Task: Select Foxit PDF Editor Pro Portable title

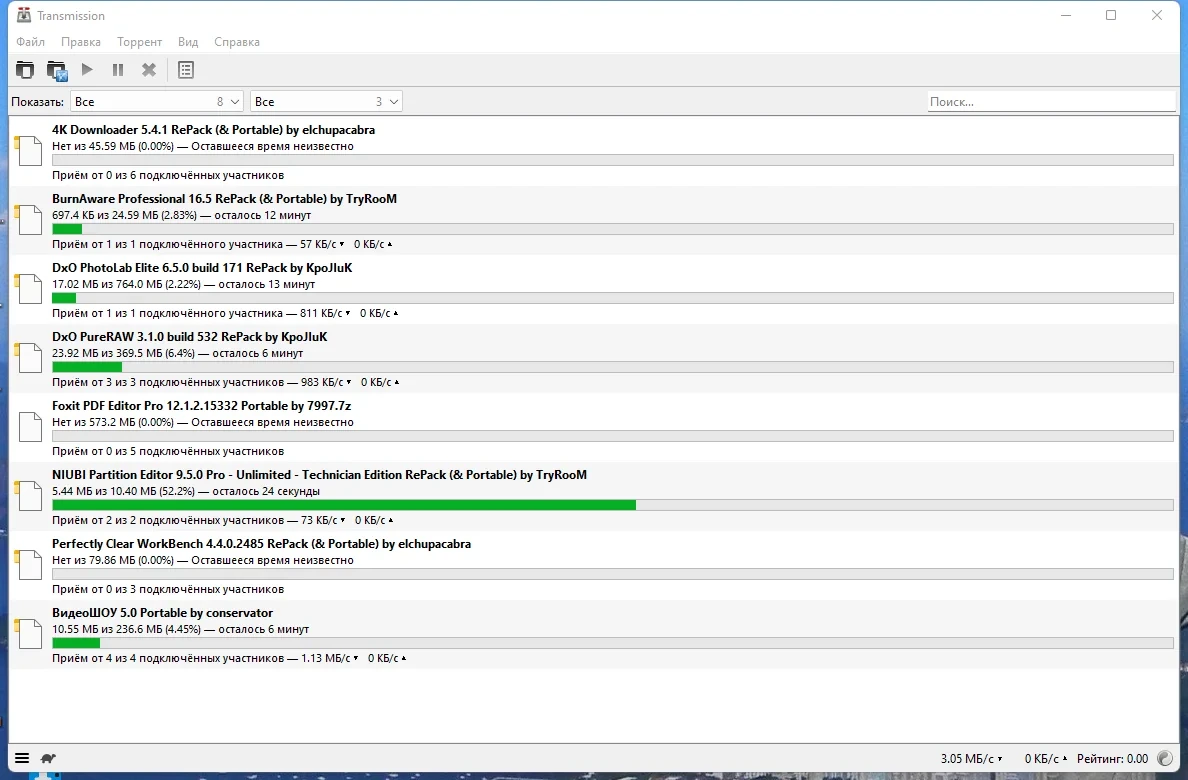Action: coord(202,406)
